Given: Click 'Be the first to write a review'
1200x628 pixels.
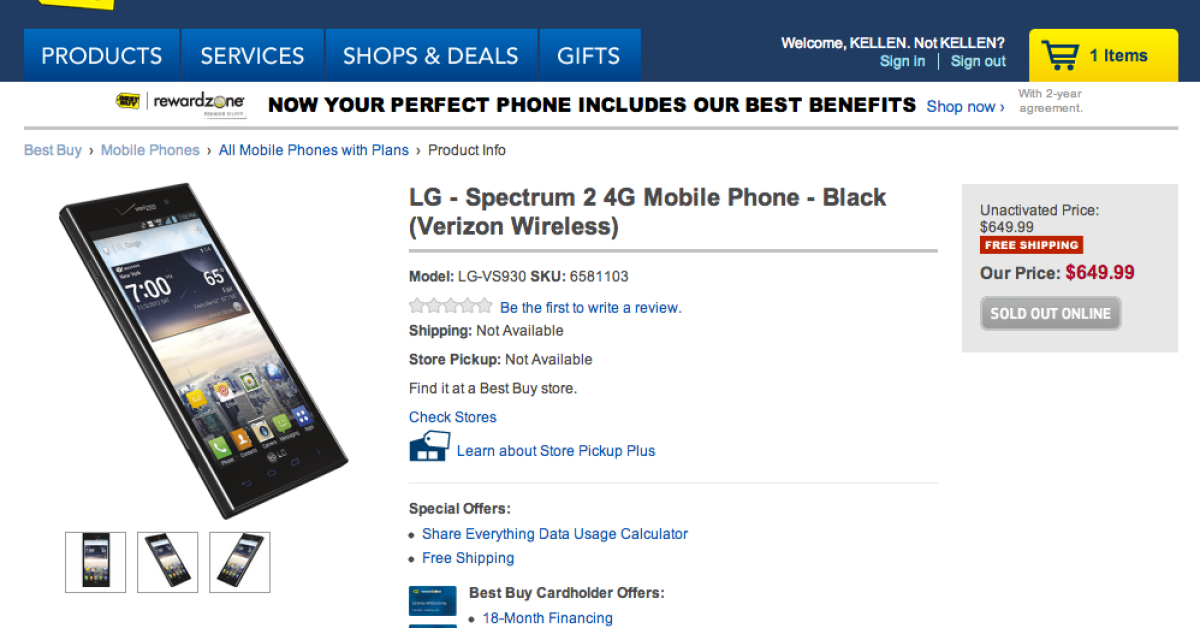Looking at the screenshot, I should tap(590, 308).
